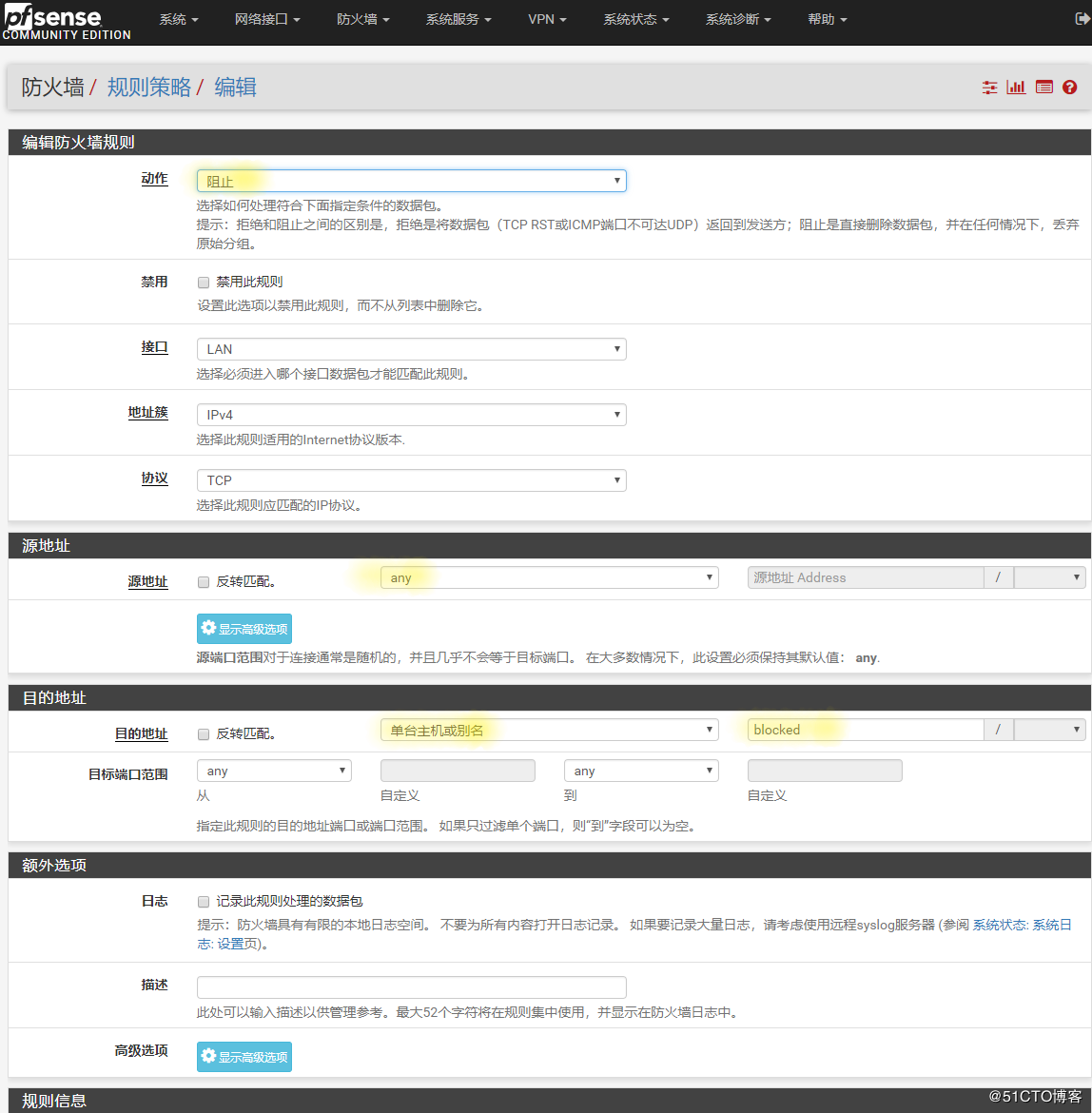Toggle destination 反转匹配 checkbox
Screen dimensions: 1092x1113
pyautogui.click(x=204, y=734)
